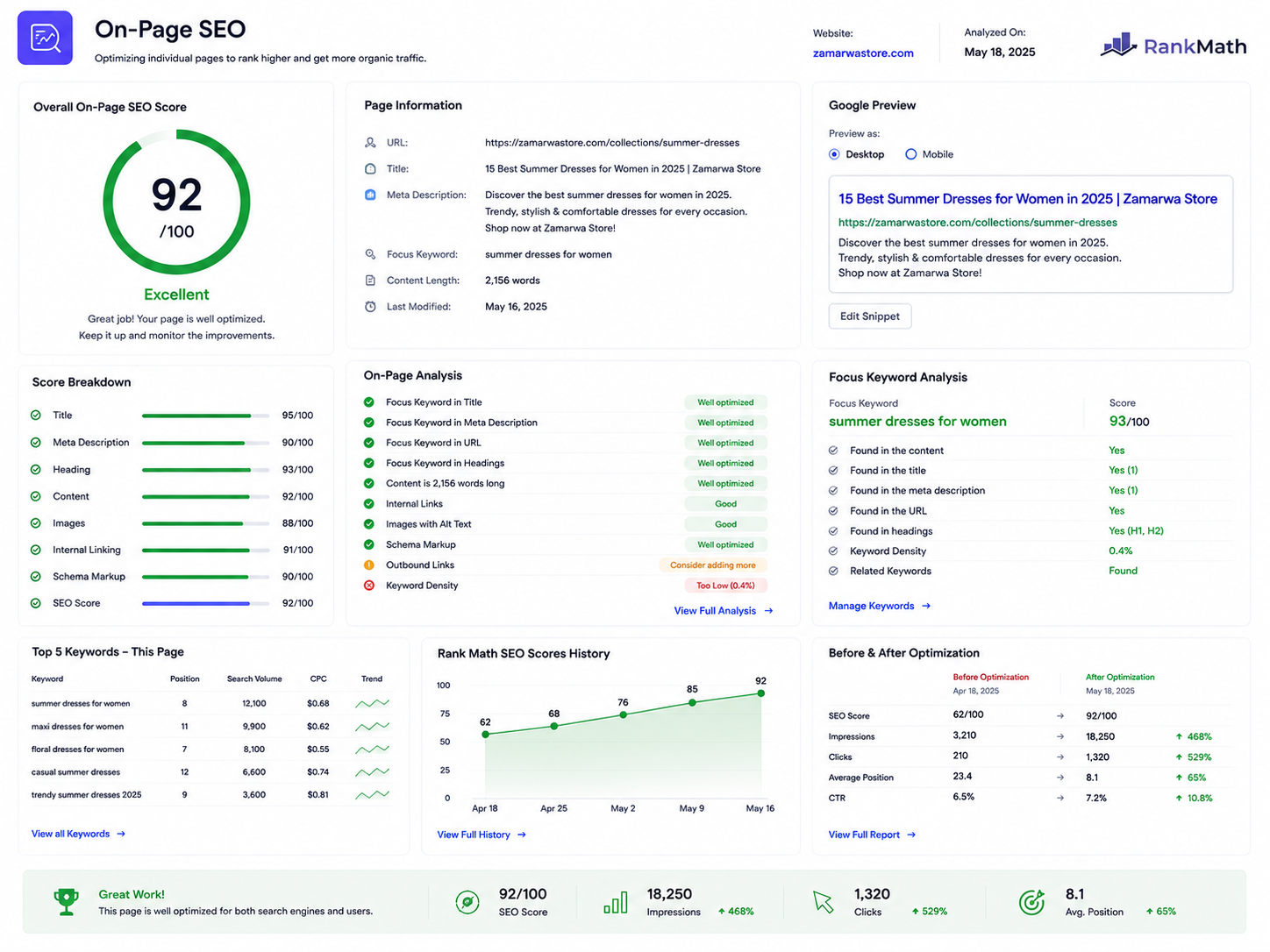Screen dimensions: 1270x952
Task: Click the green preview URL in Google Preview
Action: [x=978, y=223]
